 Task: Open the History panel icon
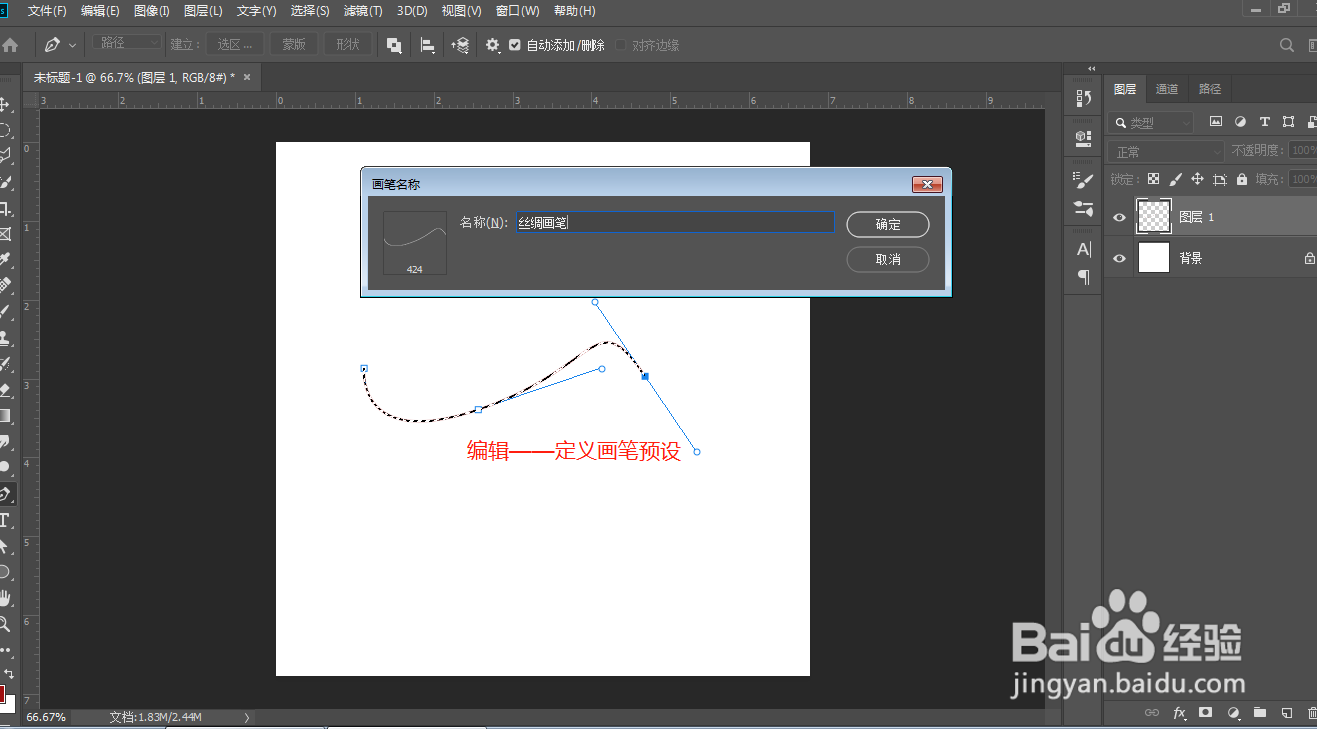[1083, 98]
